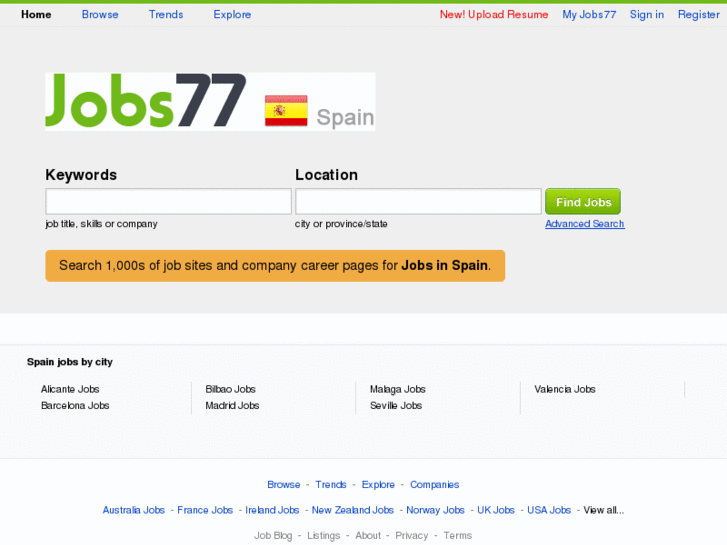Open My Jobs77 page

589,14
